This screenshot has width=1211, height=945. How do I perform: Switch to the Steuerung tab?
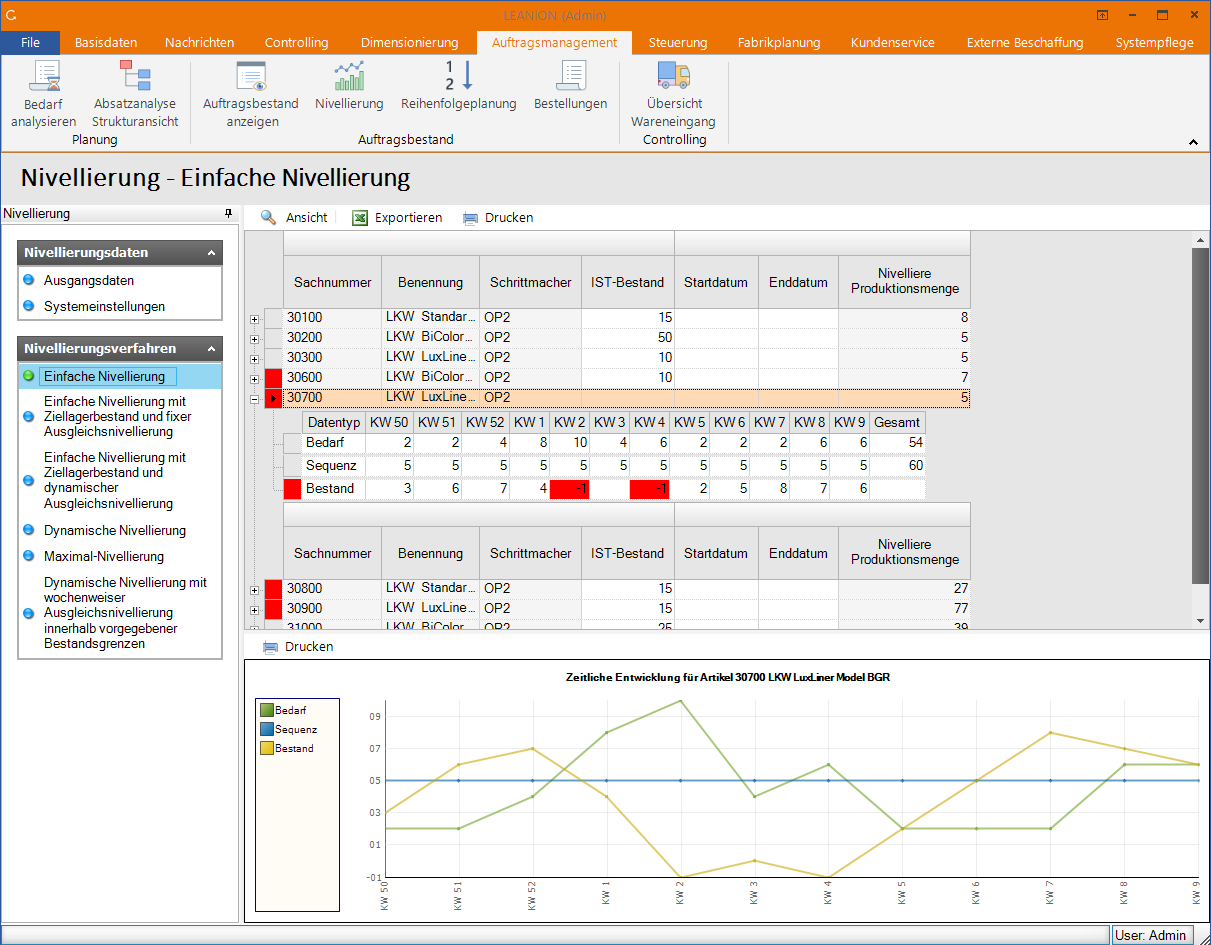[x=677, y=42]
